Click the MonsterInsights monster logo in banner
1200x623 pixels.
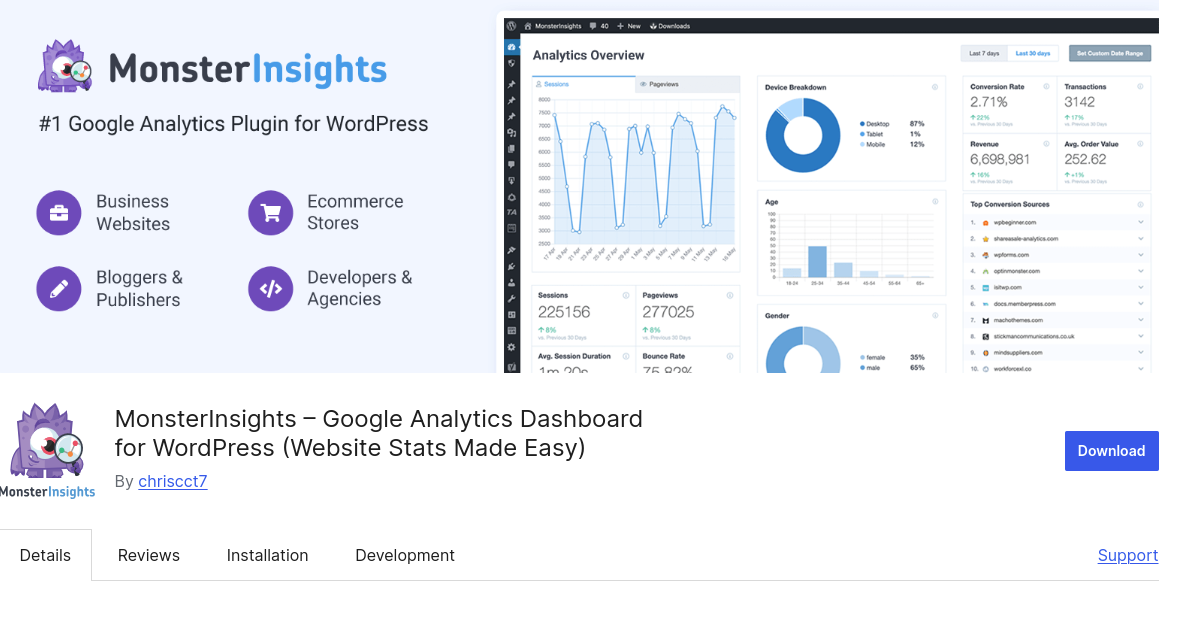click(65, 67)
